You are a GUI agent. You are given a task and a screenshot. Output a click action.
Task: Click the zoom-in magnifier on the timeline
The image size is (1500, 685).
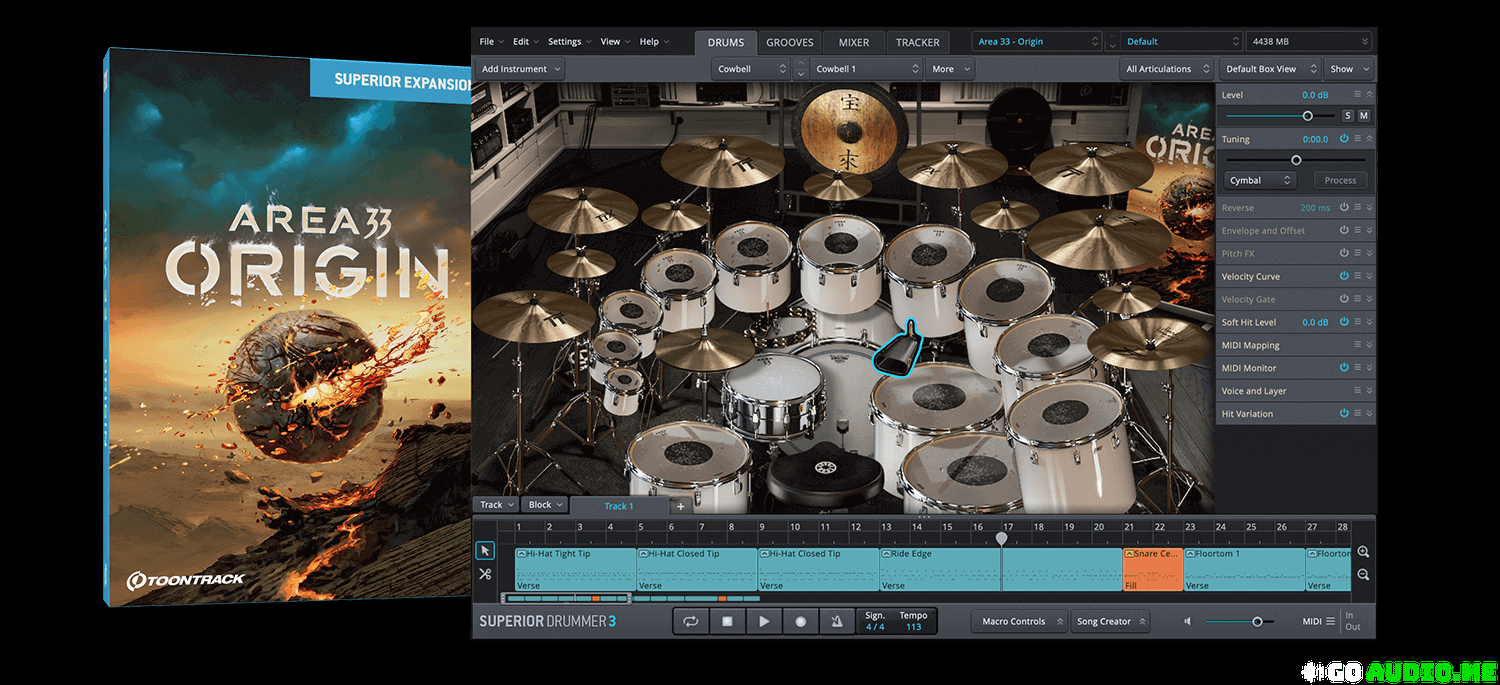1362,551
